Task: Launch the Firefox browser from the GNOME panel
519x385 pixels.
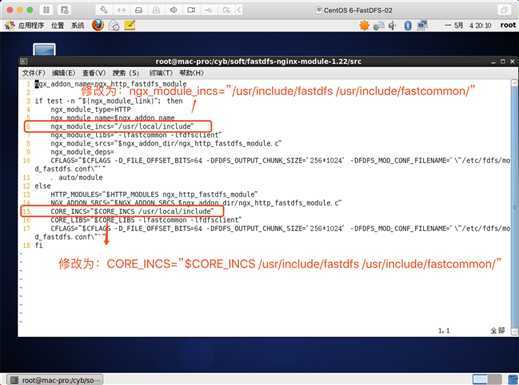Action: tap(98, 25)
